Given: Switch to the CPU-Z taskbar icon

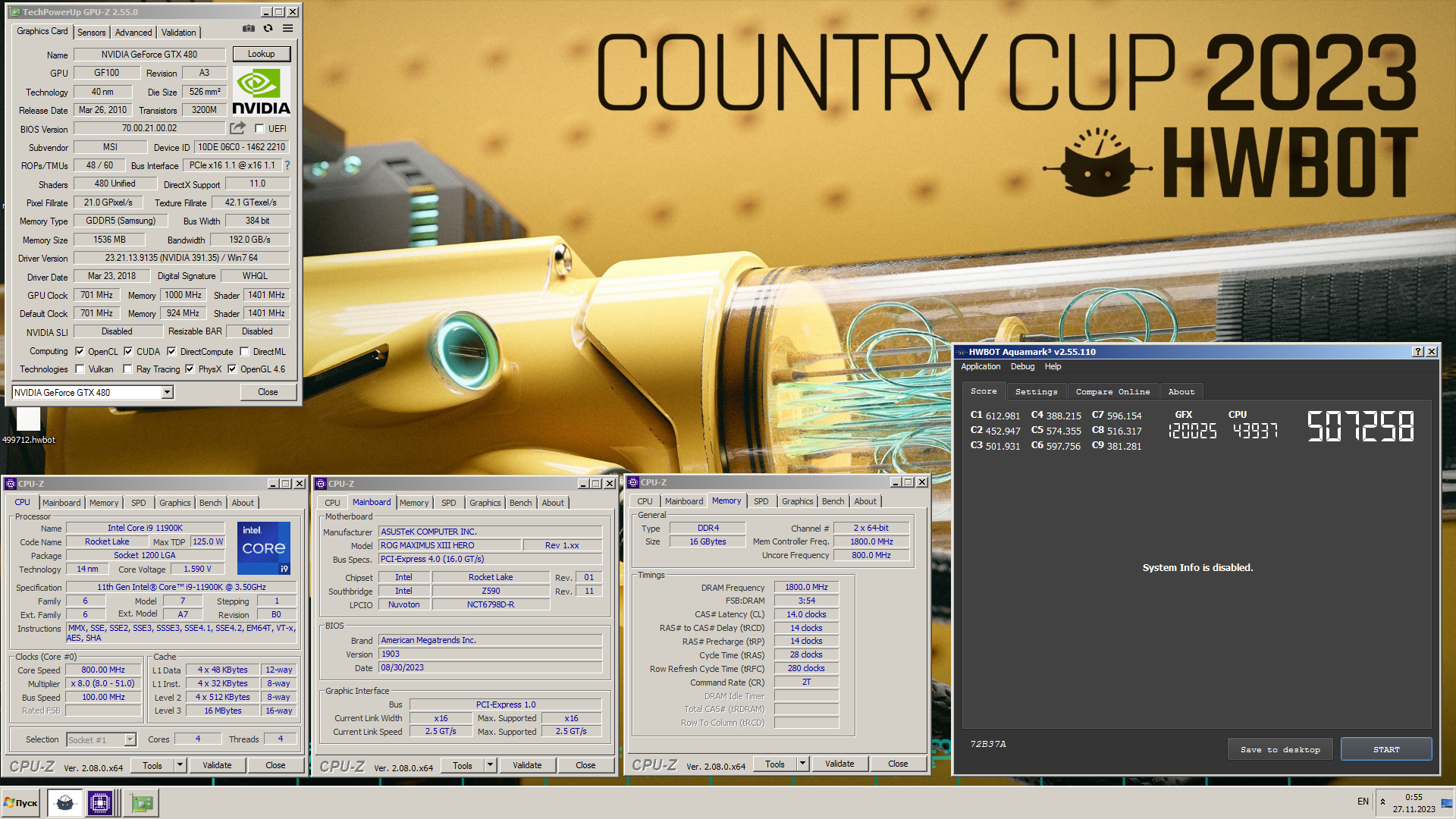Looking at the screenshot, I should [99, 802].
